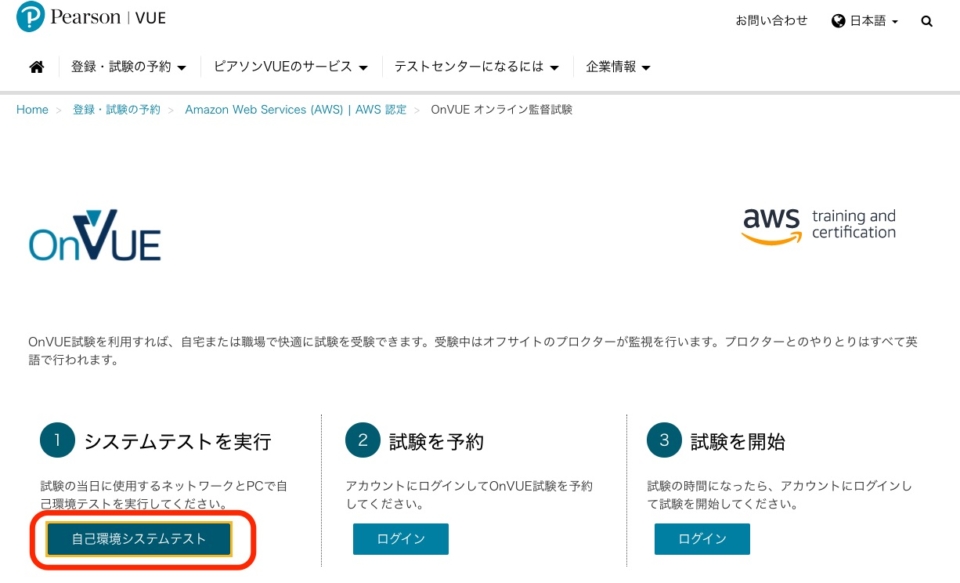Click ログイン under 試験を開始
Viewport: 960px width, 583px height.
point(702,539)
